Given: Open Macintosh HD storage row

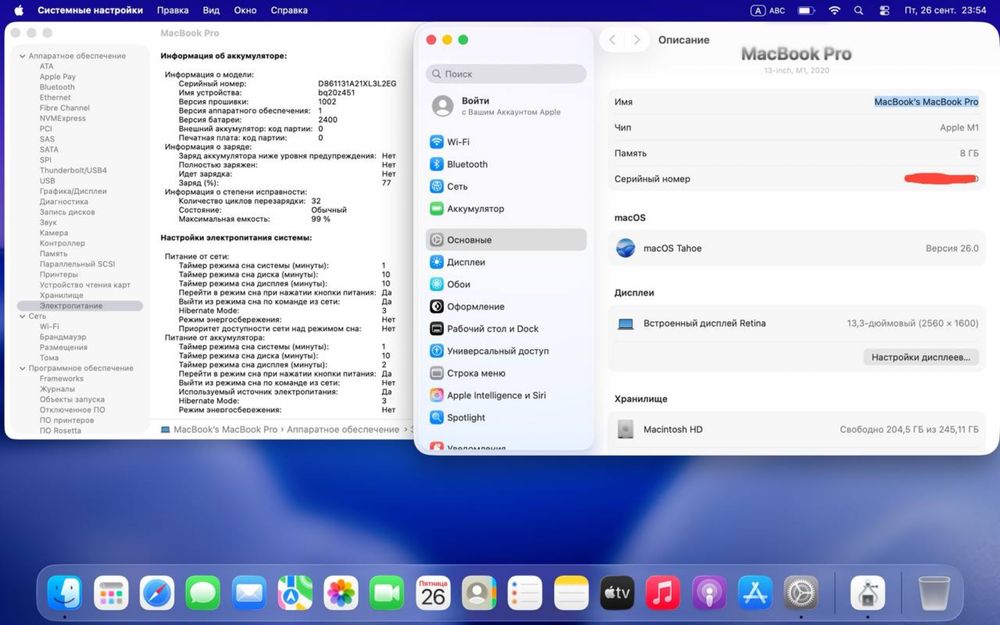Looking at the screenshot, I should pos(797,429).
